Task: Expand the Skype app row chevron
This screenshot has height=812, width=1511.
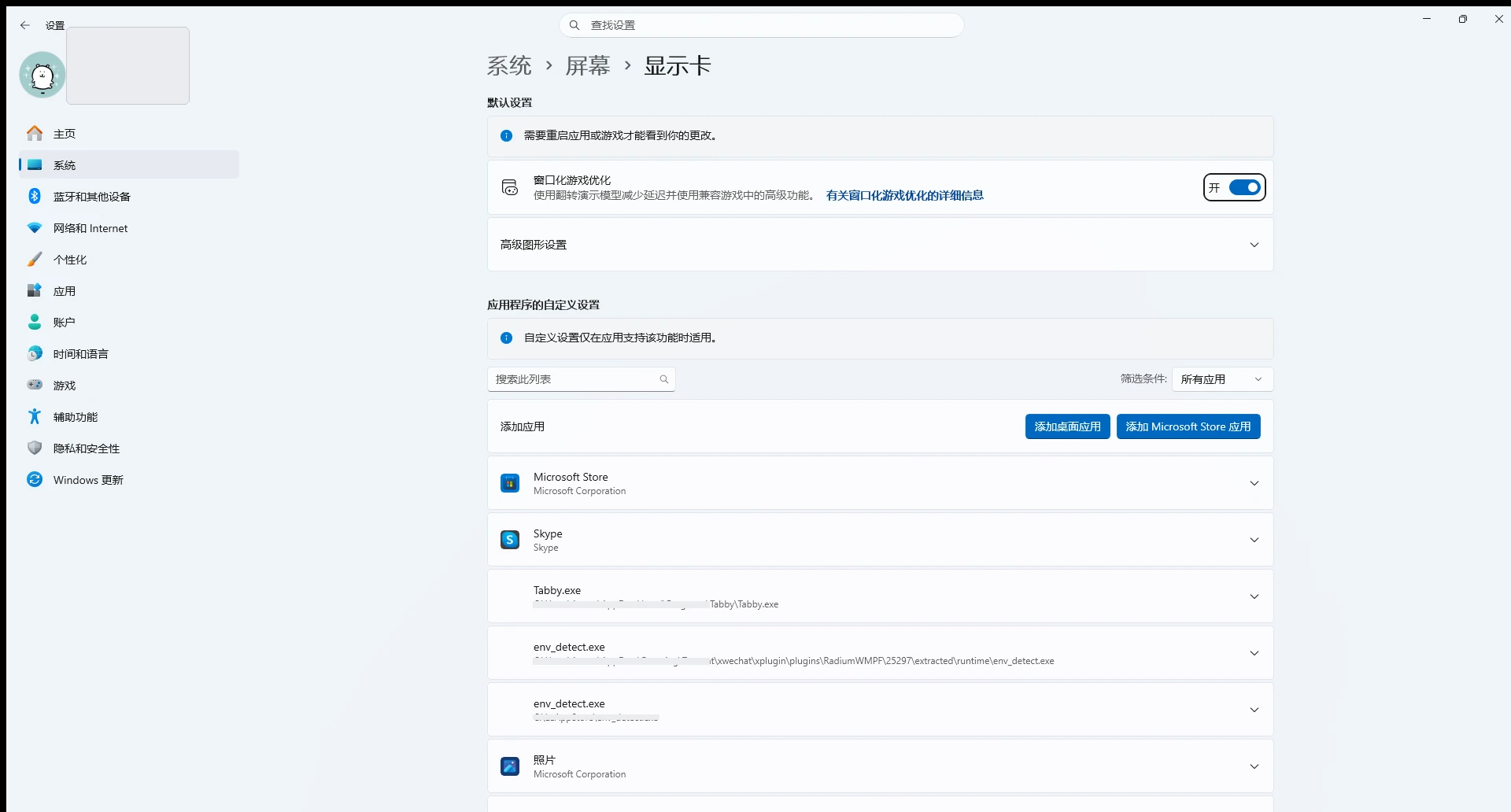Action: pos(1254,540)
